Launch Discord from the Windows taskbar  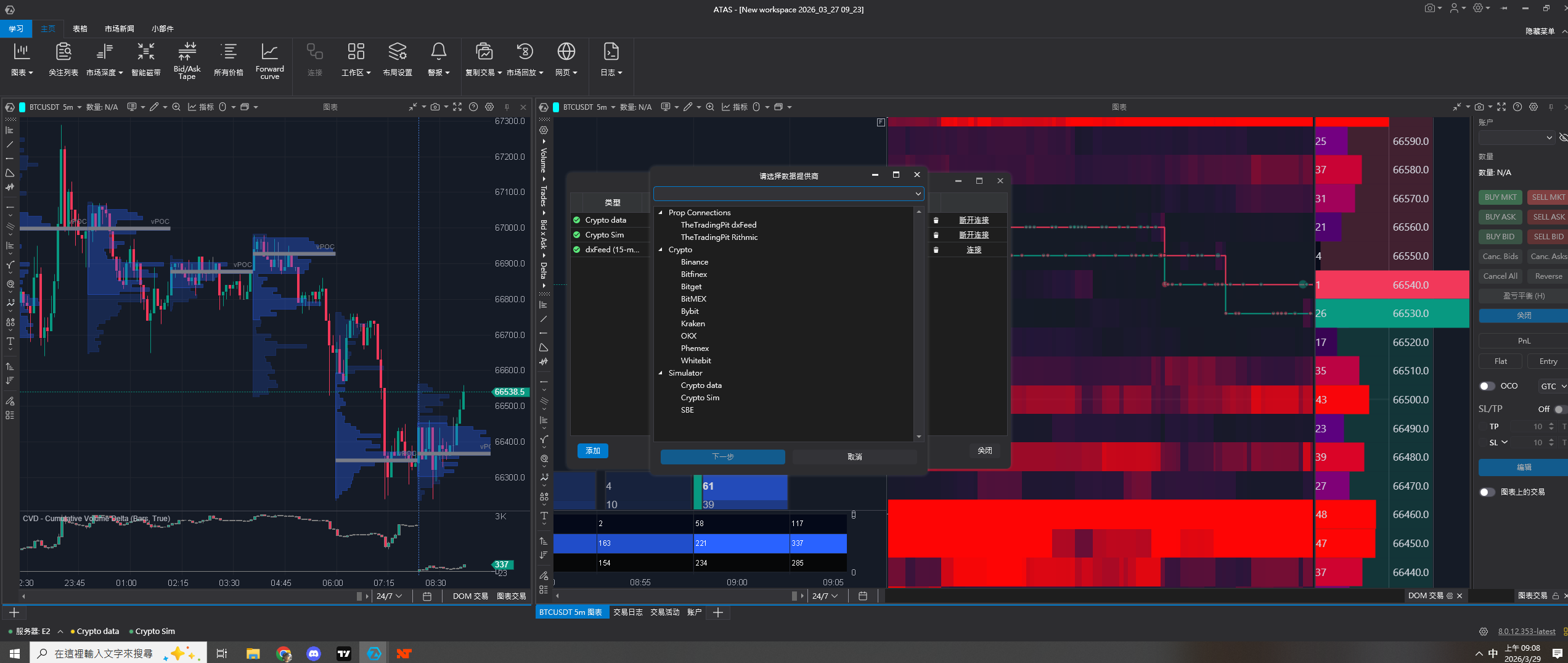coord(314,653)
